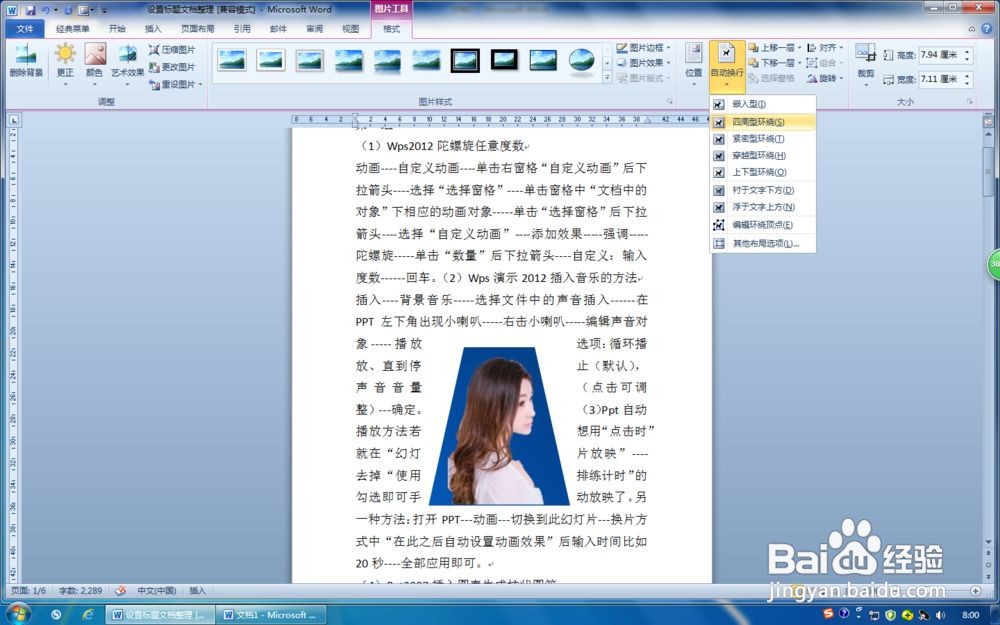
Task: Open the Picture Styles group dialog launcher
Action: click(x=670, y=101)
